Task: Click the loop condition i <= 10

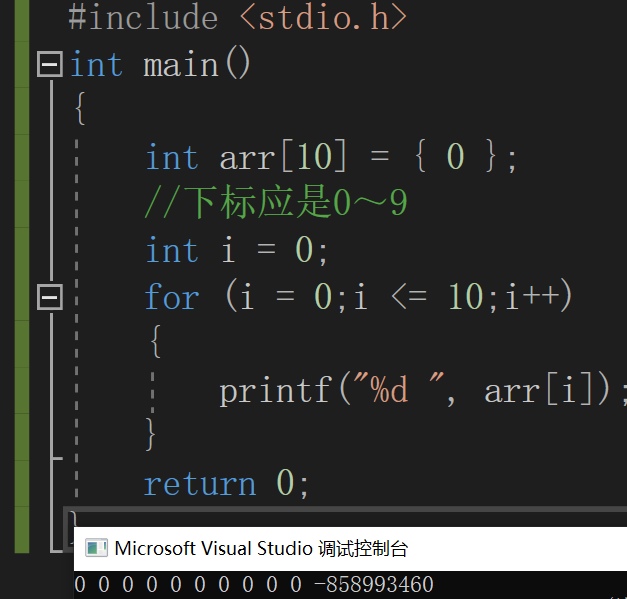Action: (419, 297)
